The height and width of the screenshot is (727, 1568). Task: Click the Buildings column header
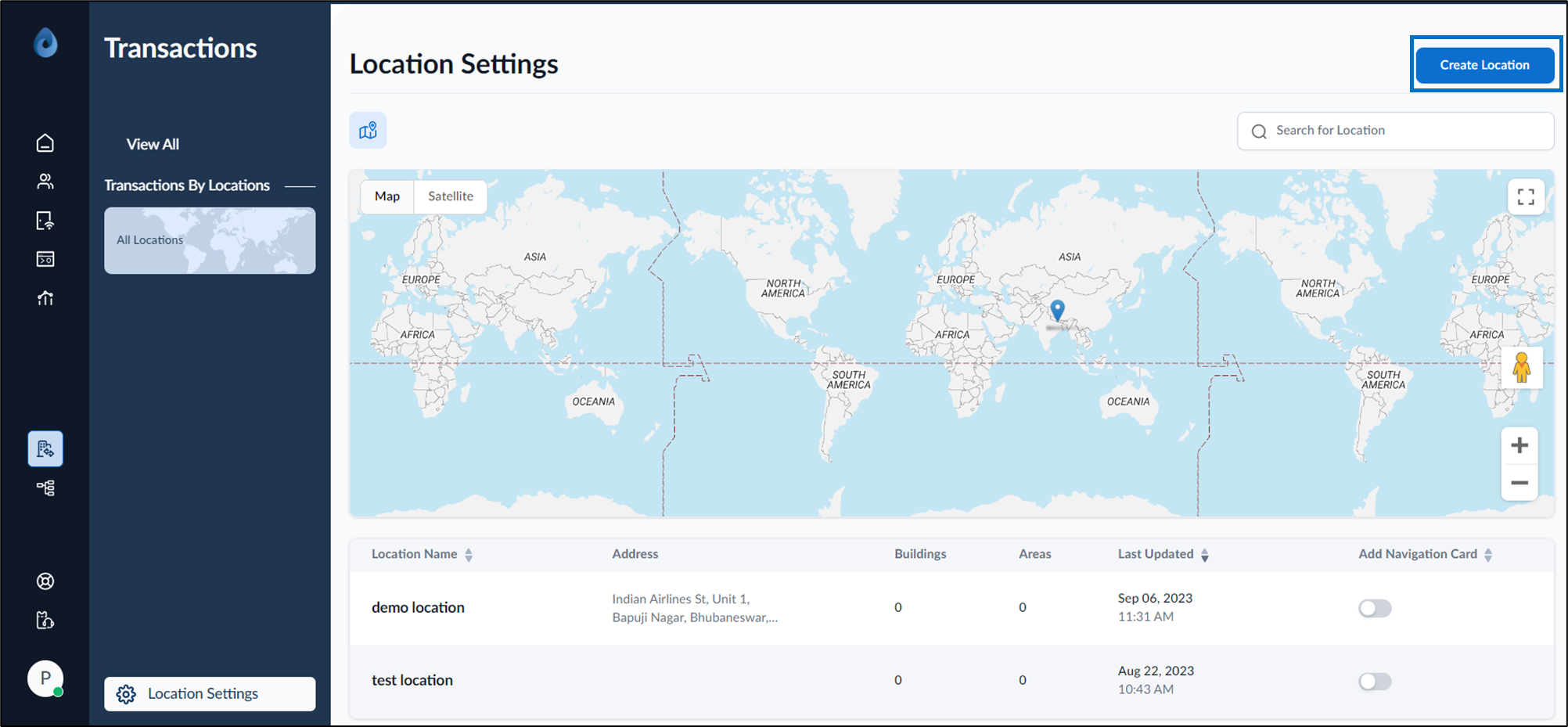coord(920,554)
